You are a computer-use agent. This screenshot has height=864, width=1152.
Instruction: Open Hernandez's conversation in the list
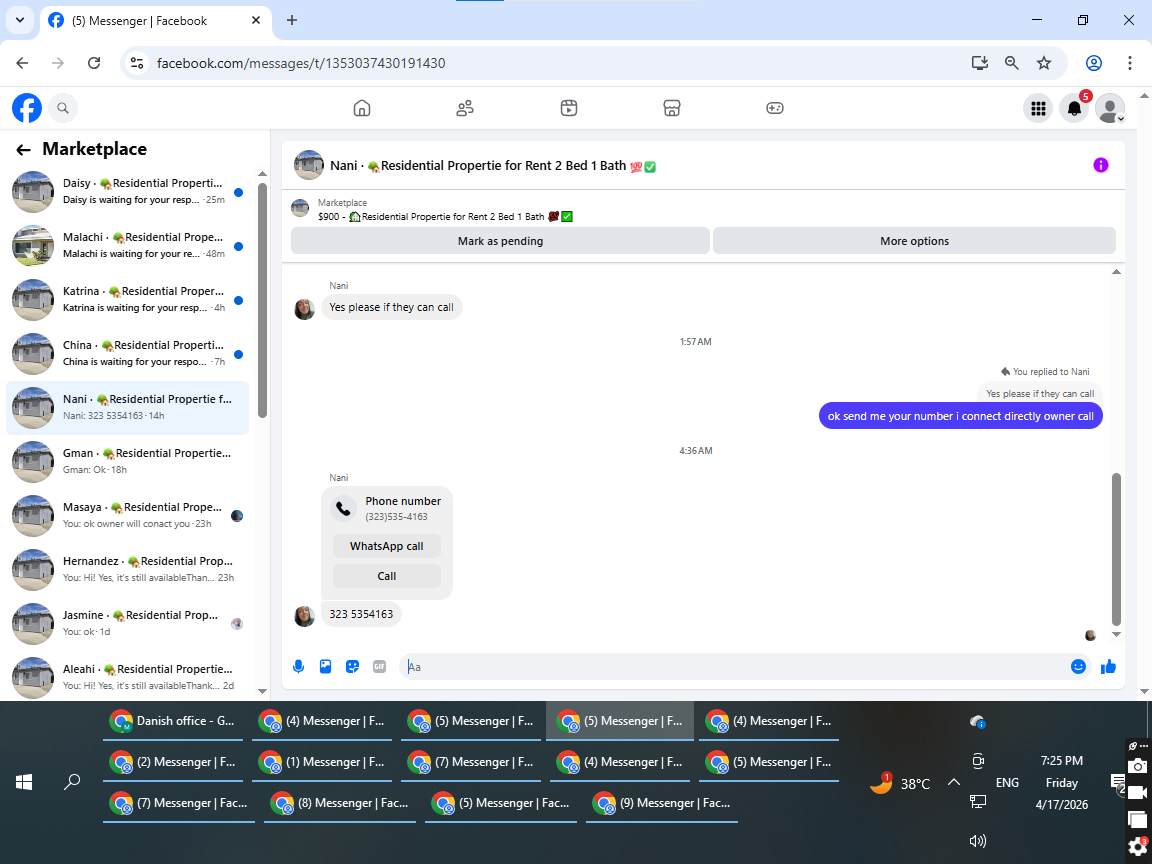[x=127, y=569]
